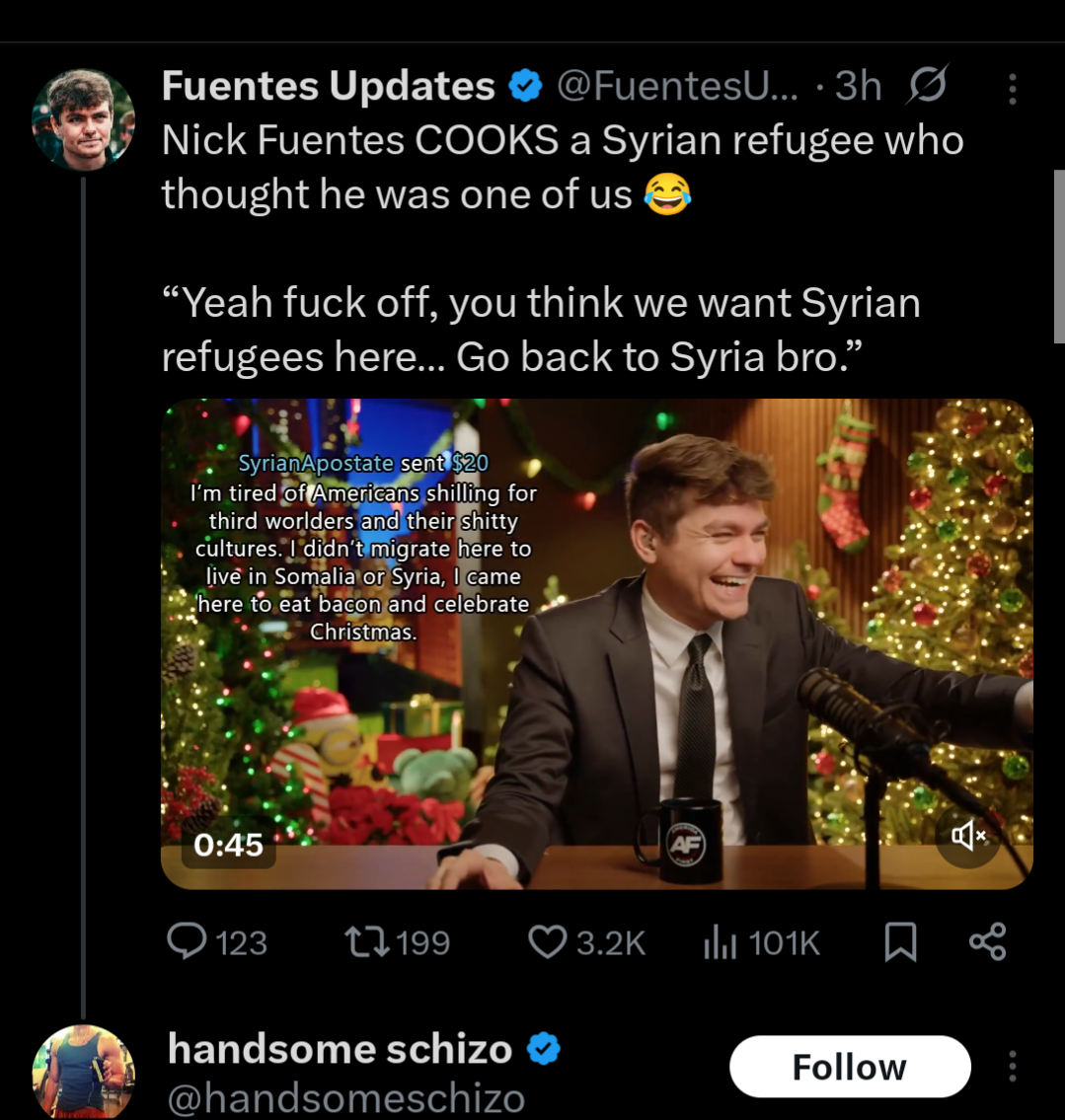Click the 0:45 video duration label
Screen dimensions: 1065x1120
(x=229, y=845)
